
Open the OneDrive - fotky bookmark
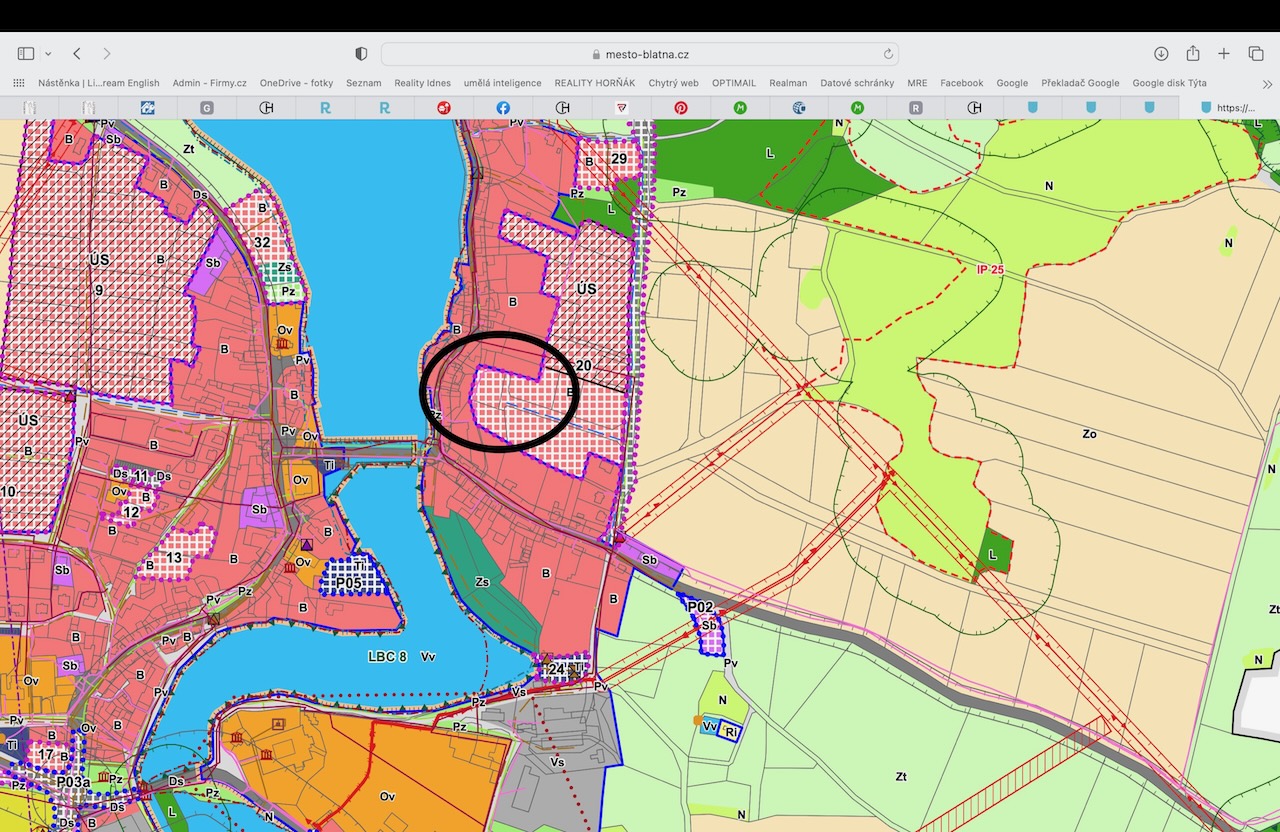[296, 83]
